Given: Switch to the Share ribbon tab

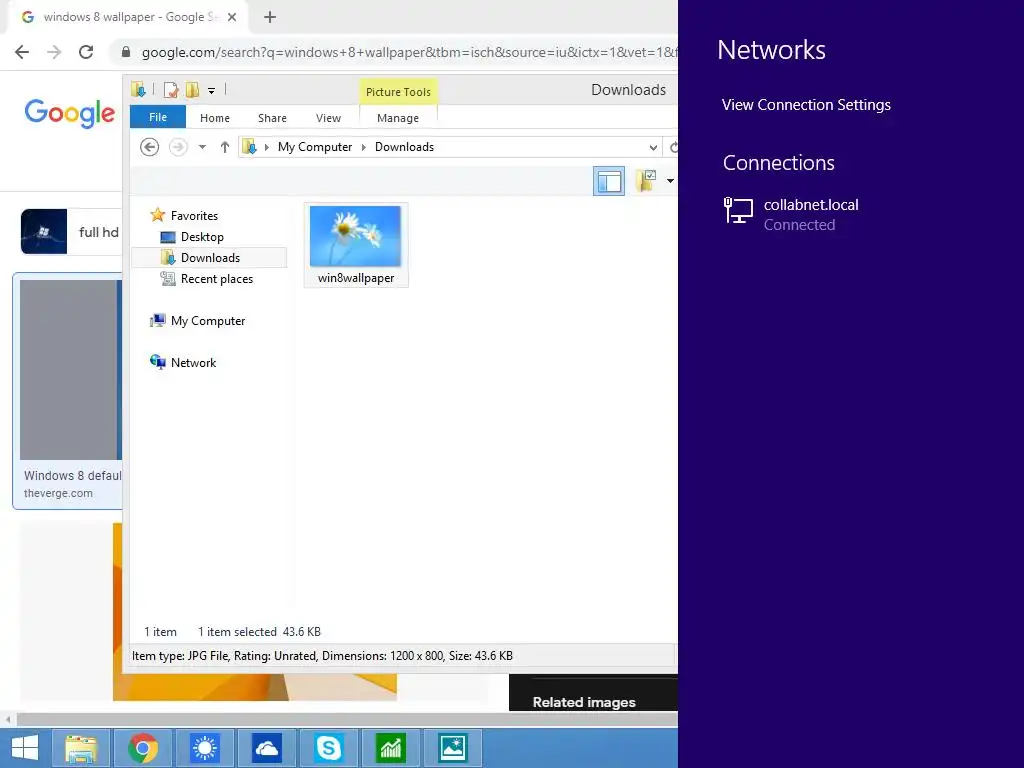Looking at the screenshot, I should tap(272, 118).
